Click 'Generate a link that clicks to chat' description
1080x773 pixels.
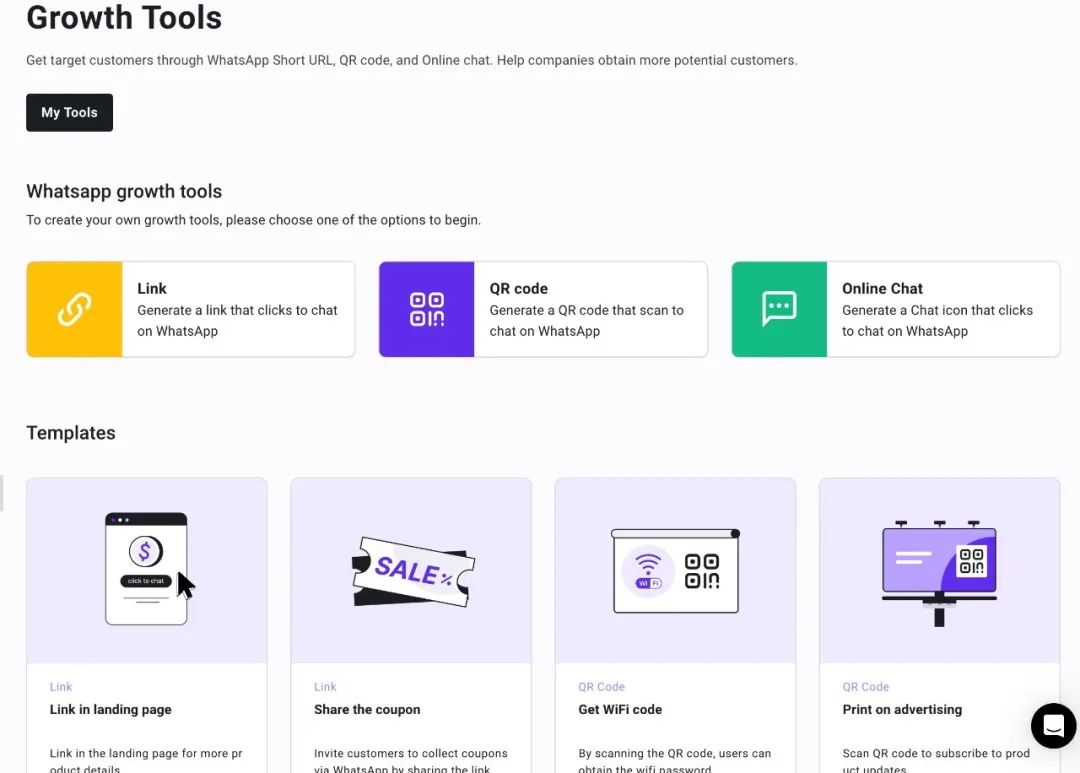[x=237, y=320]
